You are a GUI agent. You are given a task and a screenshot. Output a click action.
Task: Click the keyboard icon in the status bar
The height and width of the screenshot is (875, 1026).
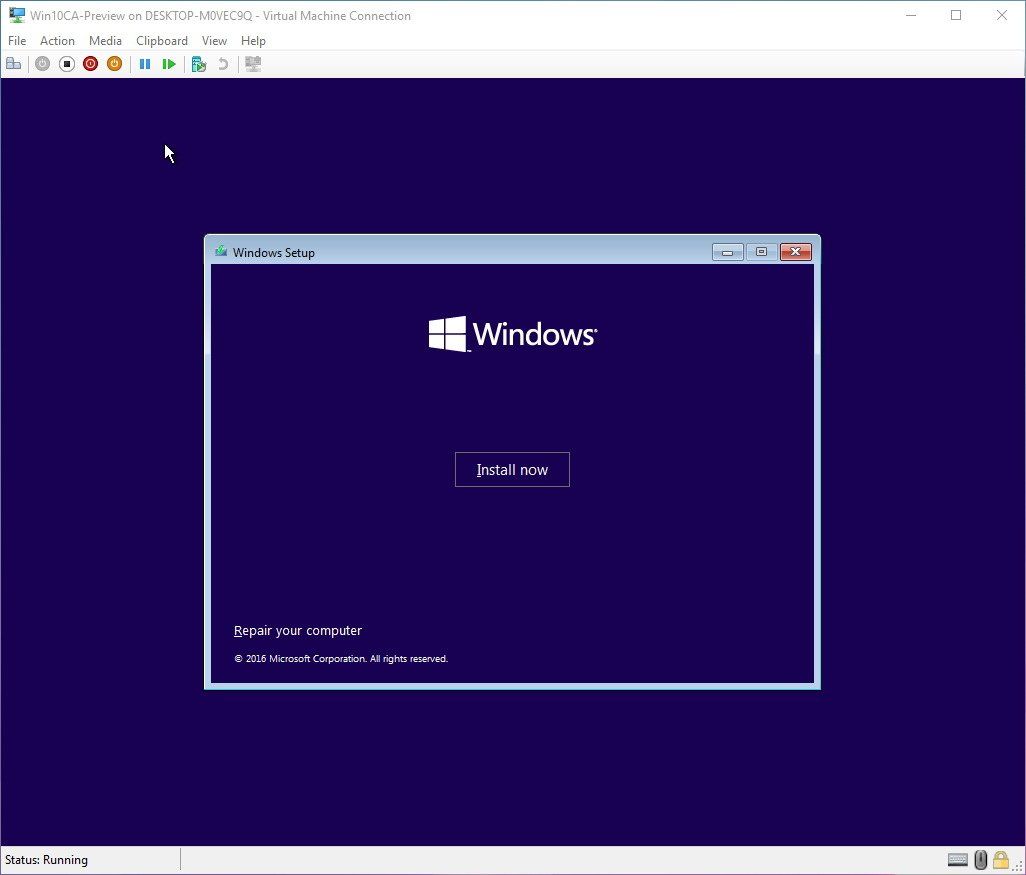tap(957, 860)
